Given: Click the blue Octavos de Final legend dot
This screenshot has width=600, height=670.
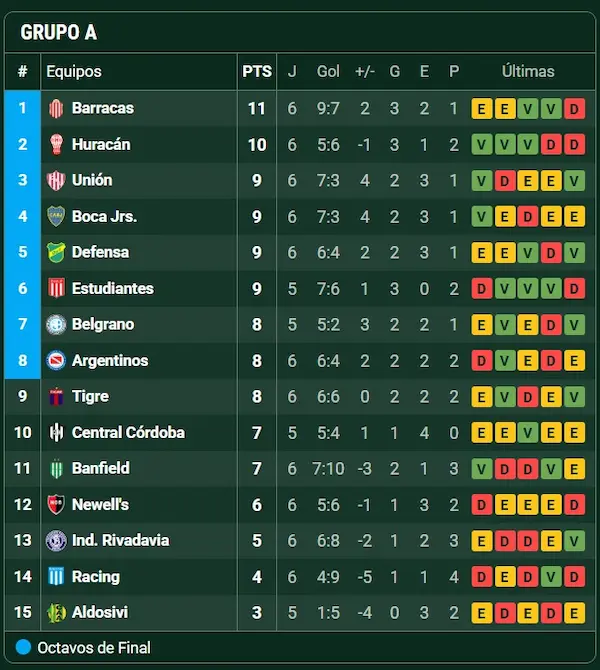Looking at the screenshot, I should coord(24,647).
